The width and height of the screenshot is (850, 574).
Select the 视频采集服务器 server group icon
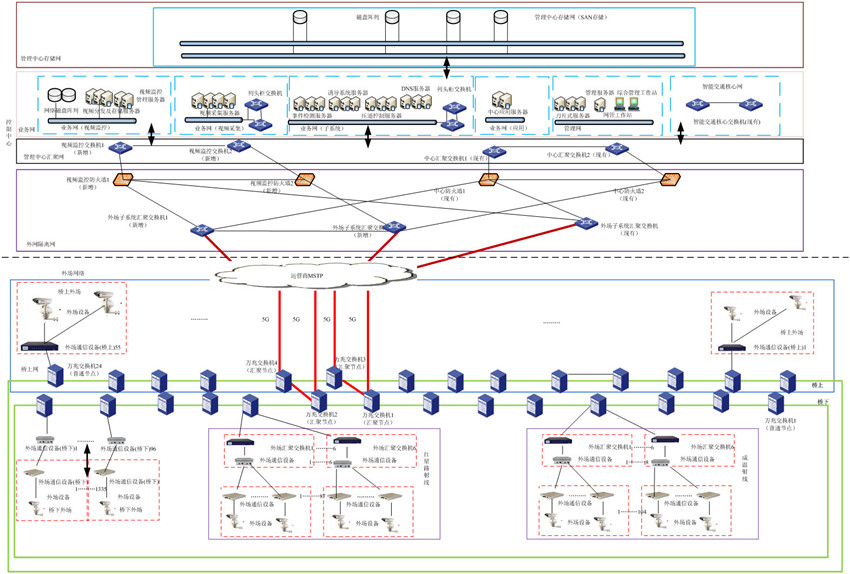tap(214, 101)
